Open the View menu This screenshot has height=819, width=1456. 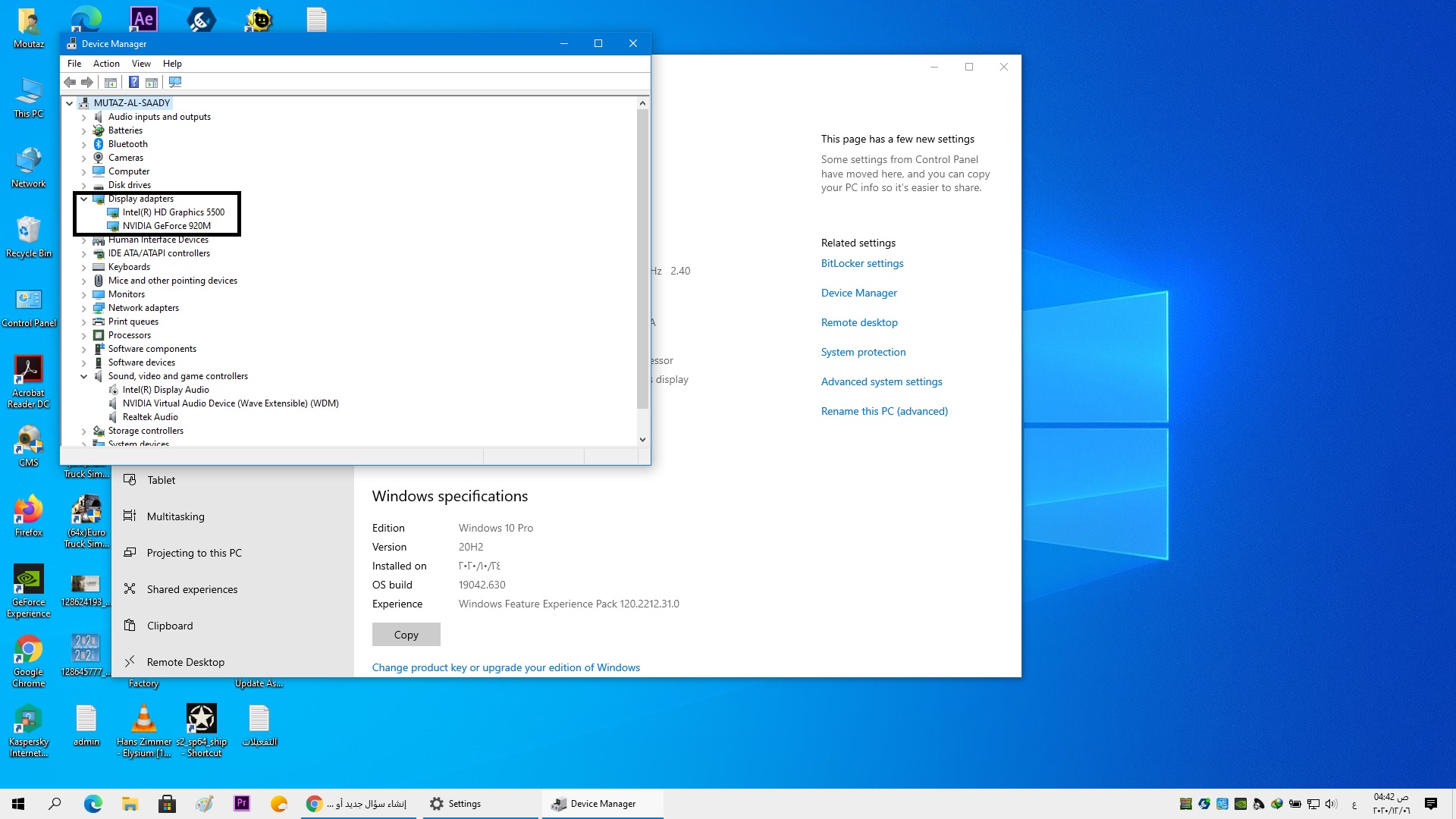coord(141,64)
